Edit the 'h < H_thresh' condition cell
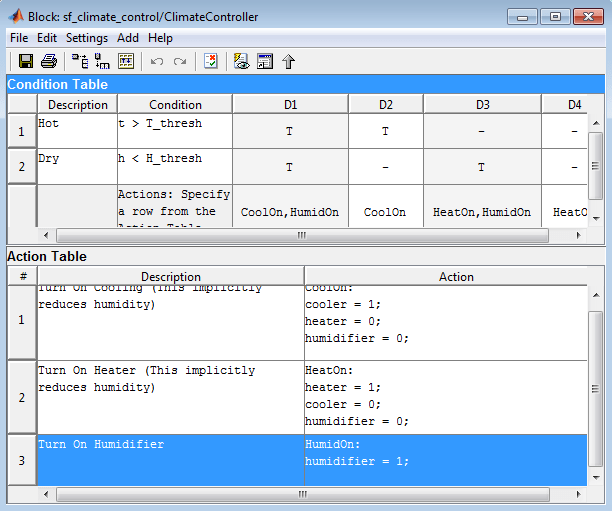The height and width of the screenshot is (511, 612). pyautogui.click(x=175, y=167)
